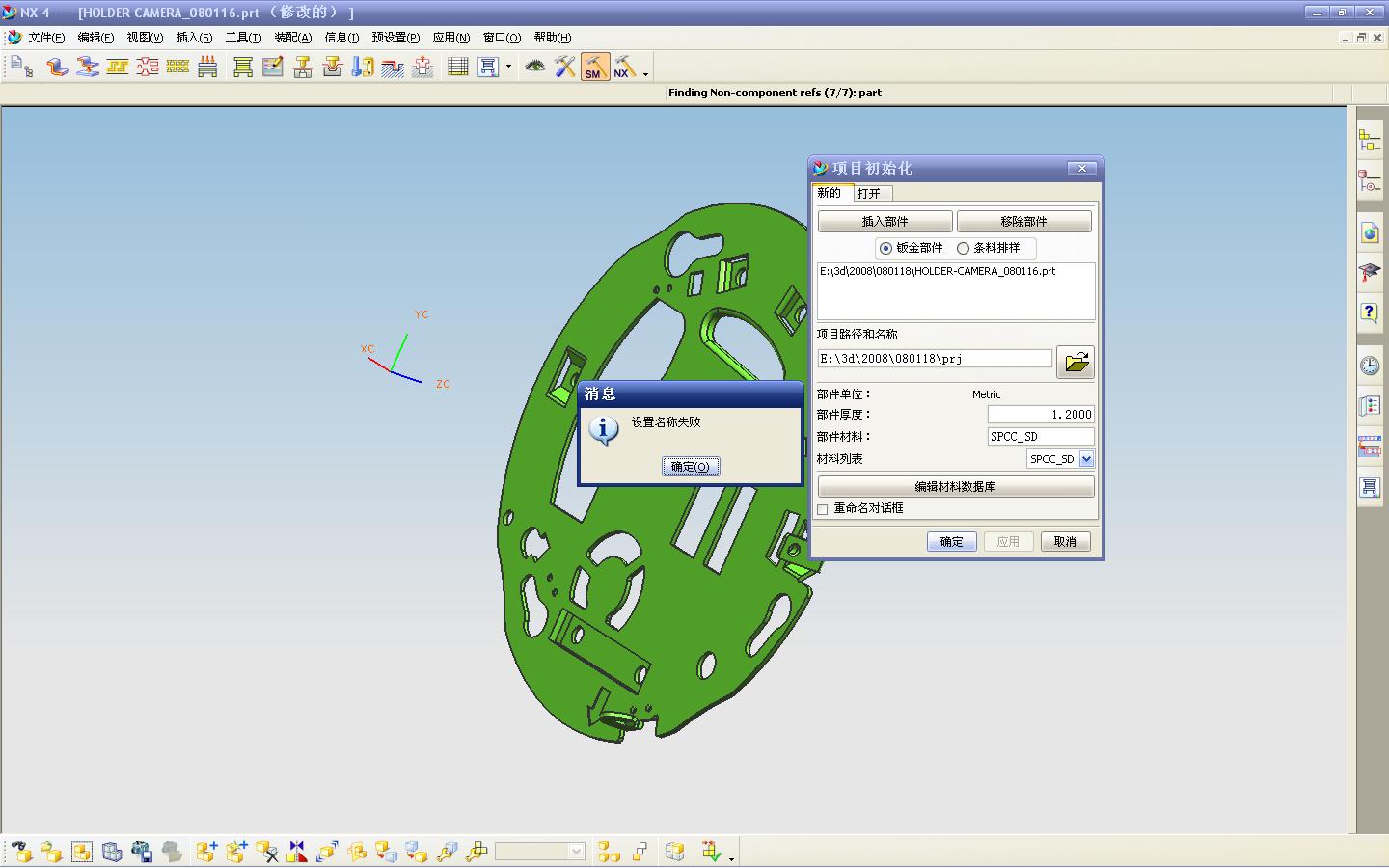Image resolution: width=1389 pixels, height=868 pixels.
Task: Click the SM hammer toolbar icon
Action: point(595,67)
